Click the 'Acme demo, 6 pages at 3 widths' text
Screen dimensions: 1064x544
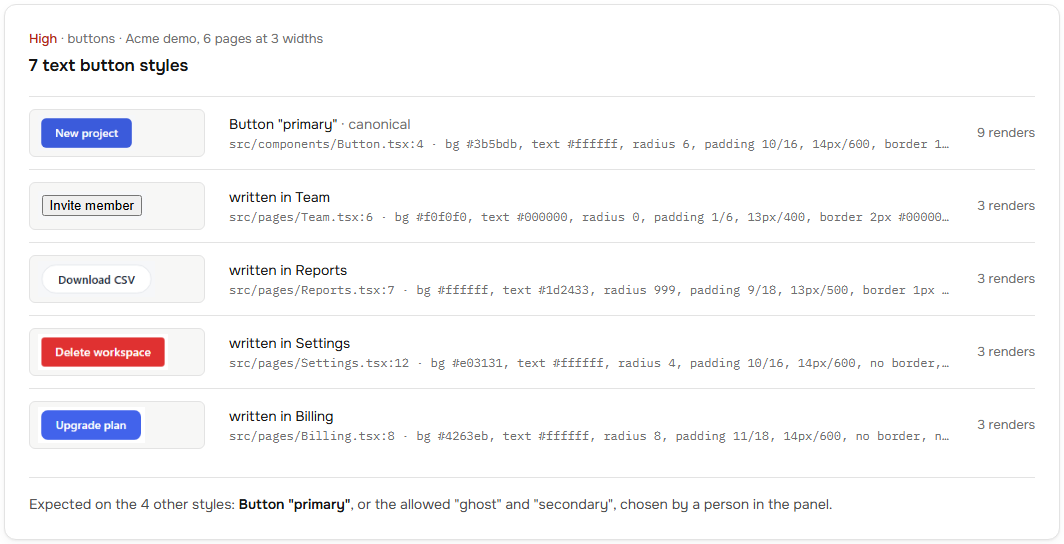pos(224,39)
